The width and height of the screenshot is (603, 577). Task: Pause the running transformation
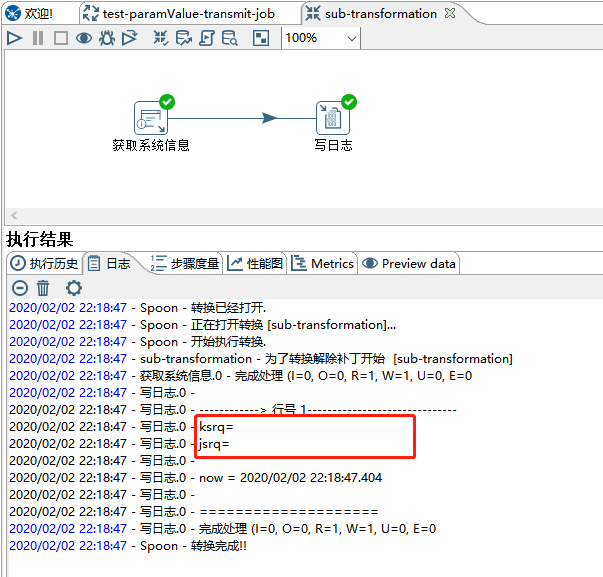coord(38,38)
